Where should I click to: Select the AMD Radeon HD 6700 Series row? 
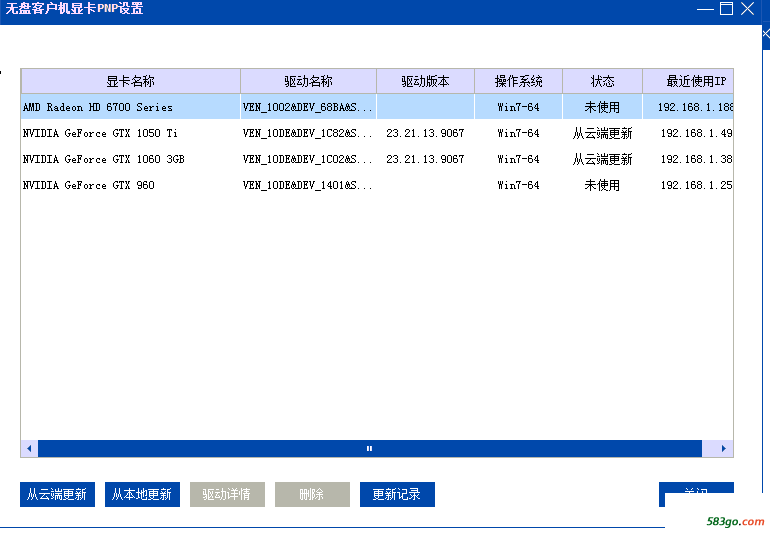[x=377, y=107]
